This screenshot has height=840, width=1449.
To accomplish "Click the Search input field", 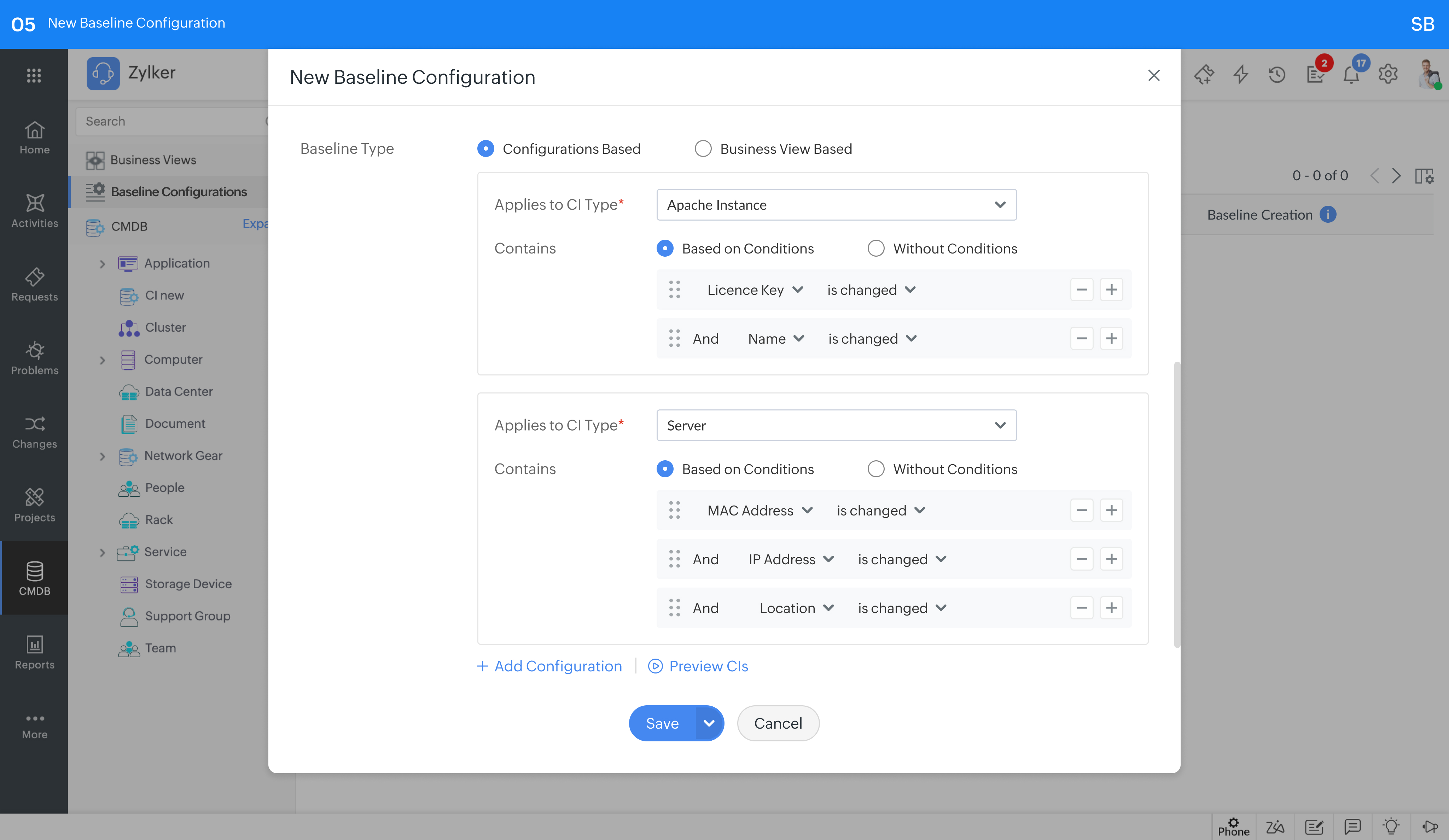I will (172, 121).
